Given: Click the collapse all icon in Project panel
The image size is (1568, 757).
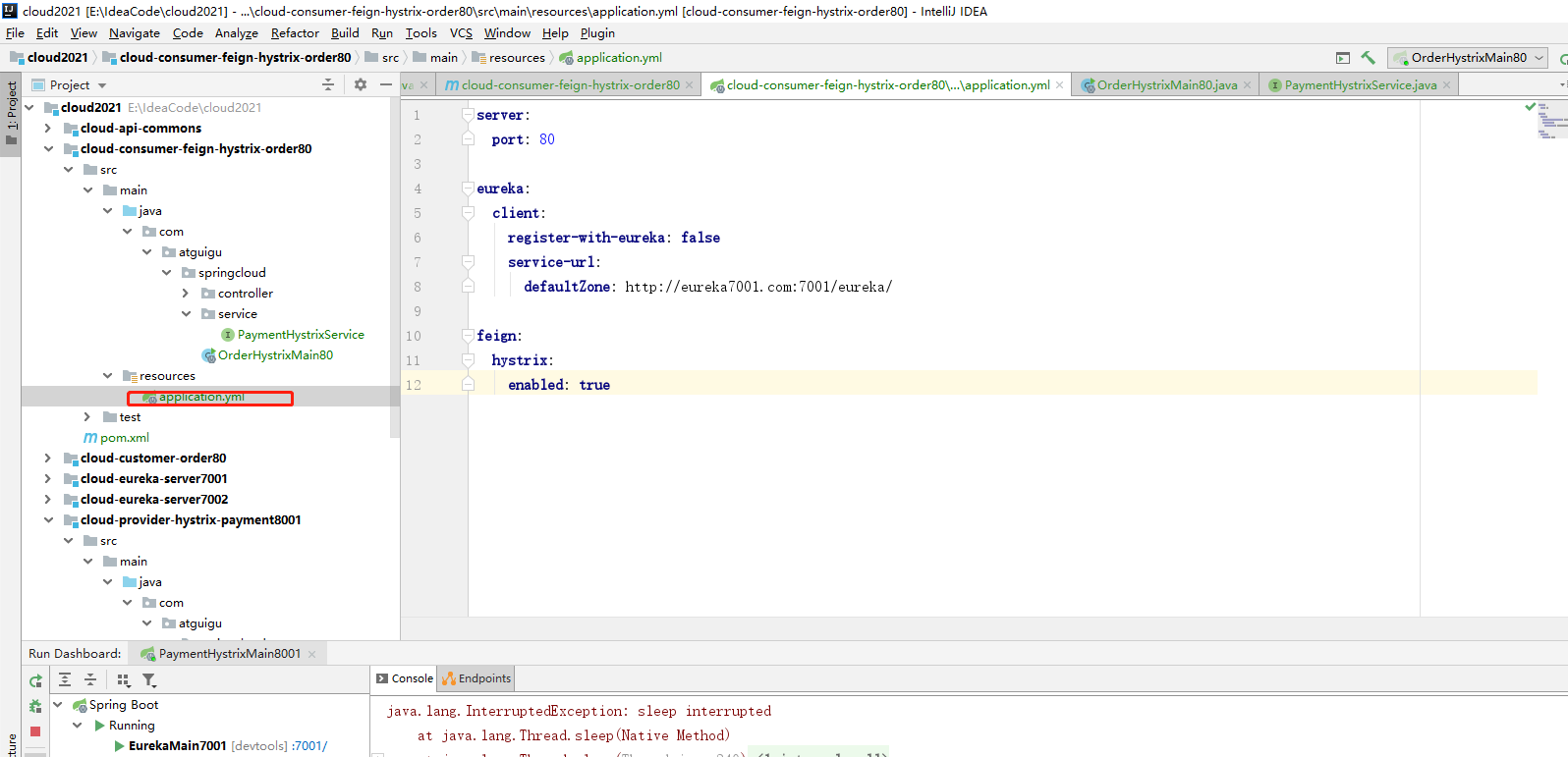Looking at the screenshot, I should pyautogui.click(x=328, y=84).
